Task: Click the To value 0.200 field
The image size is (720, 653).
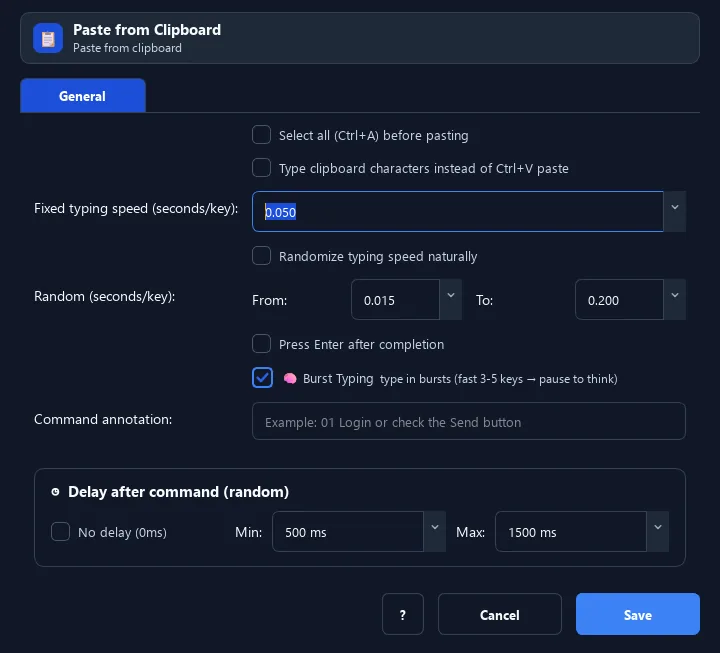Action: 619,299
